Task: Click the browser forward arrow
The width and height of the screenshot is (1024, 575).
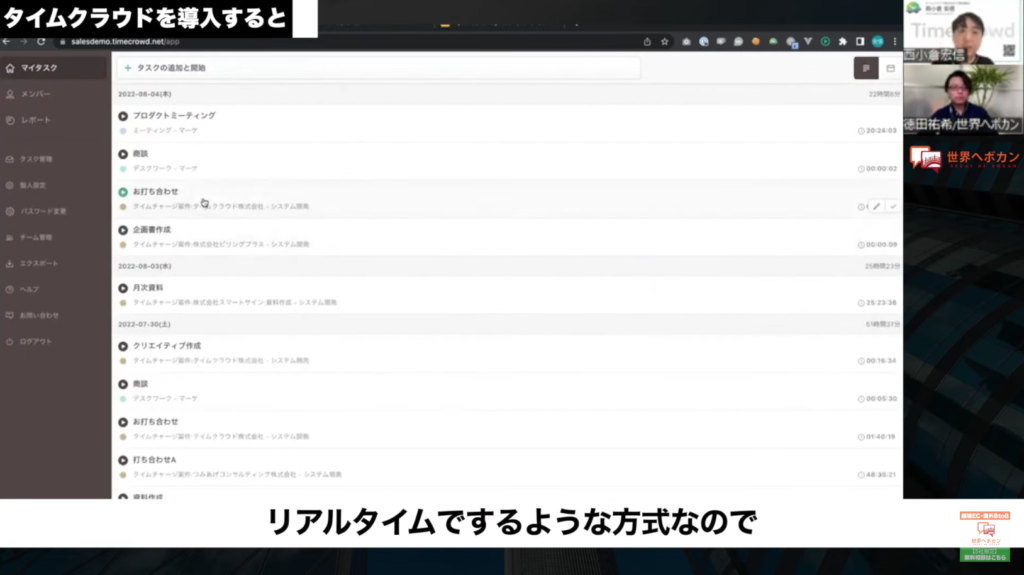Action: click(24, 41)
